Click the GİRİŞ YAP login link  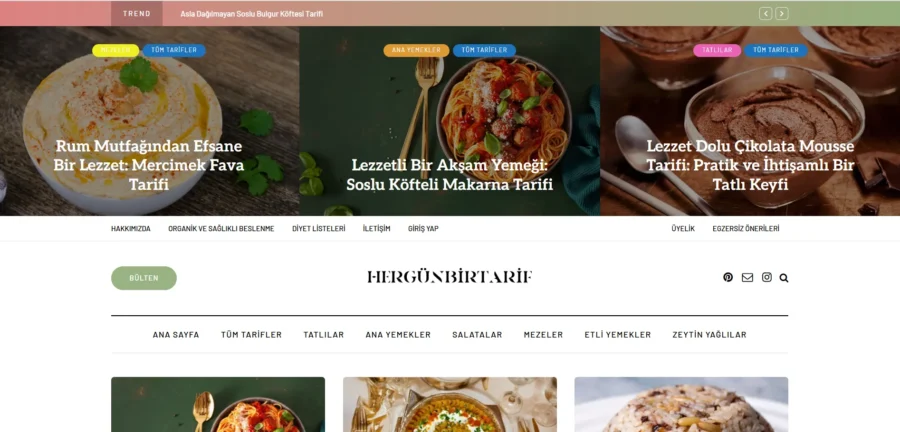(x=423, y=229)
